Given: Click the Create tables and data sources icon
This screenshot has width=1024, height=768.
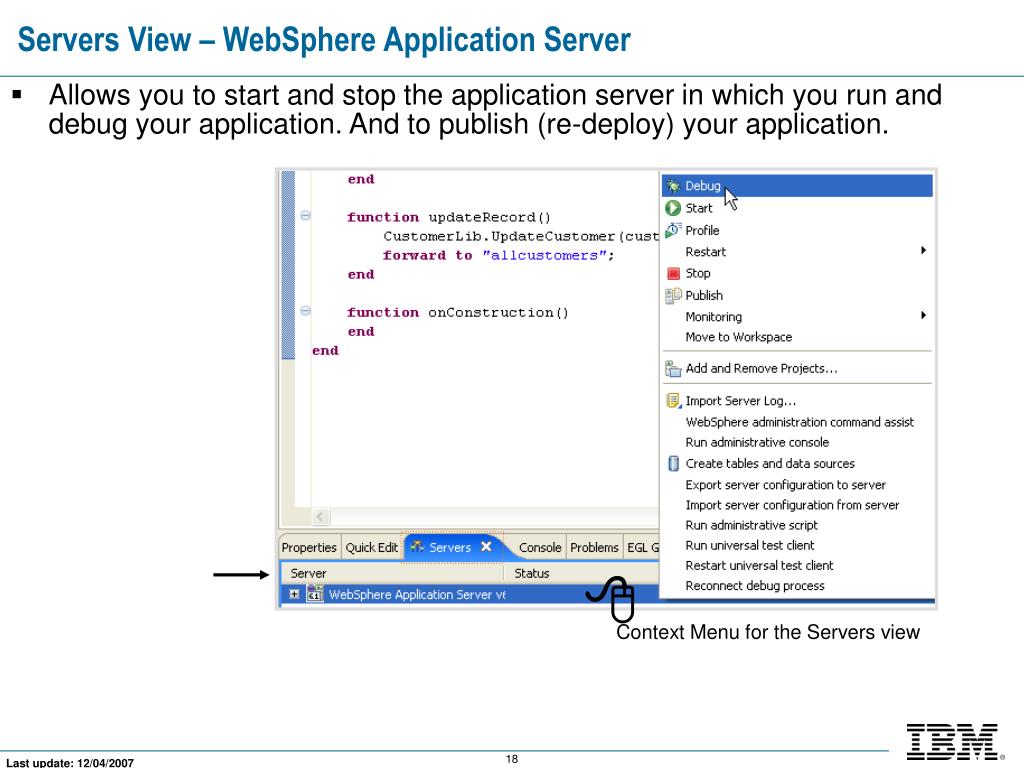Looking at the screenshot, I should pos(673,464).
